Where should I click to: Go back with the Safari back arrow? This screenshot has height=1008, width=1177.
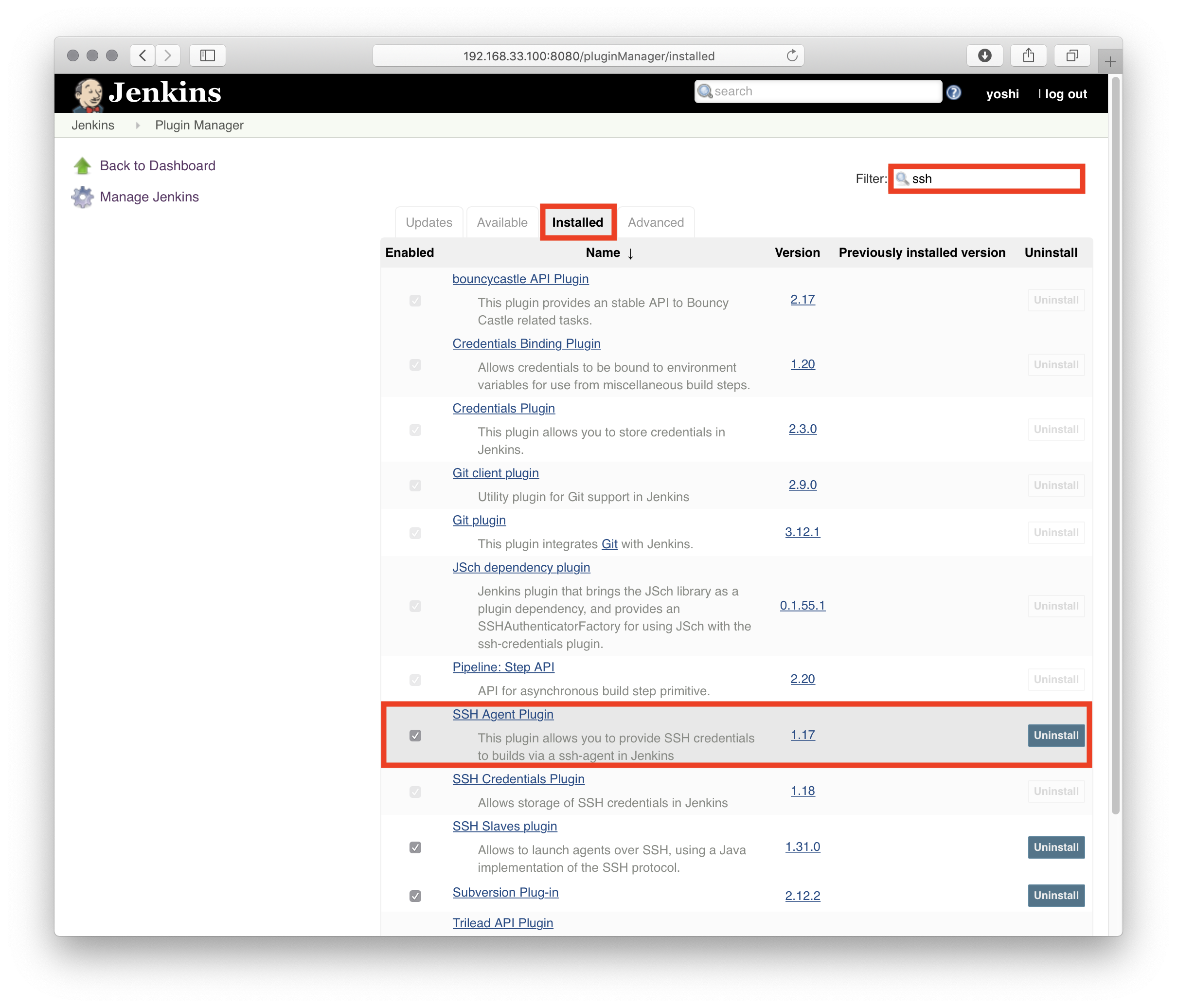tap(143, 55)
